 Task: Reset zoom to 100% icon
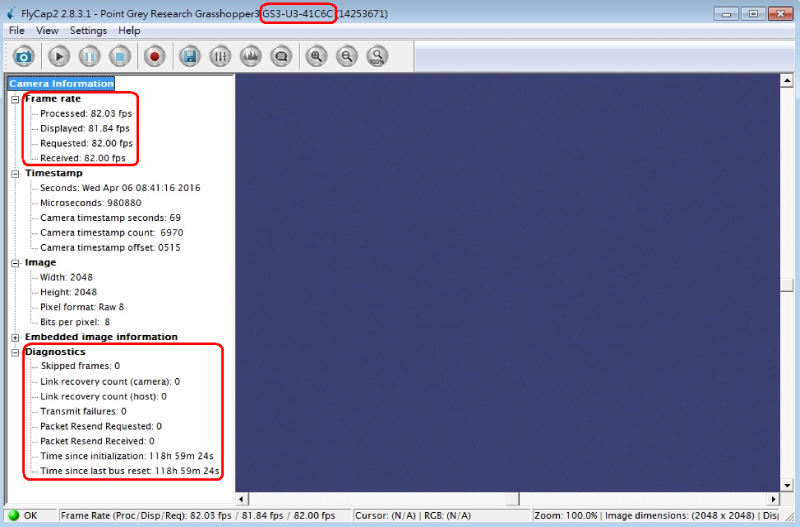click(377, 57)
